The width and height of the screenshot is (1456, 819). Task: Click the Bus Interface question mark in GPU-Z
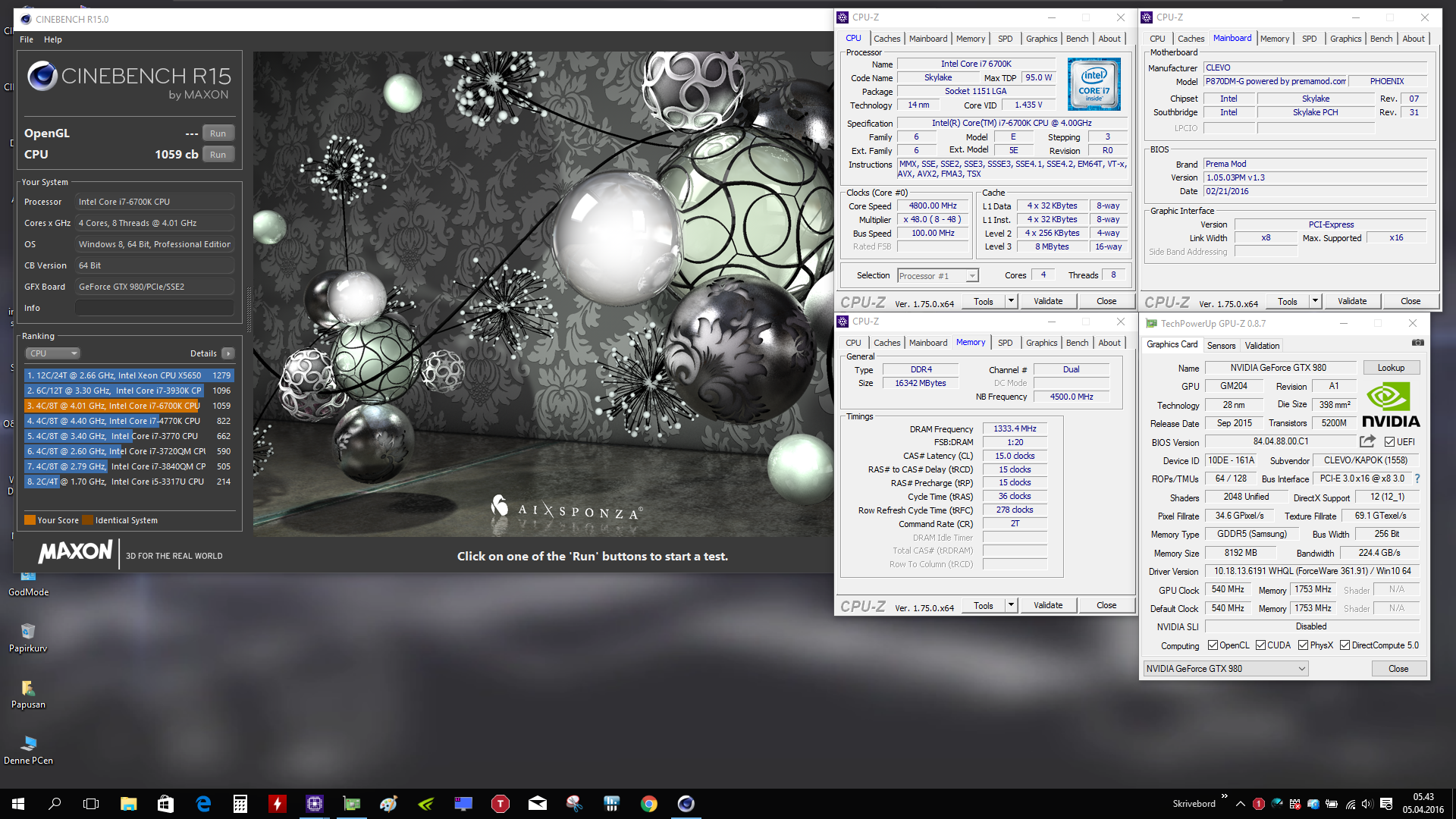[1417, 479]
